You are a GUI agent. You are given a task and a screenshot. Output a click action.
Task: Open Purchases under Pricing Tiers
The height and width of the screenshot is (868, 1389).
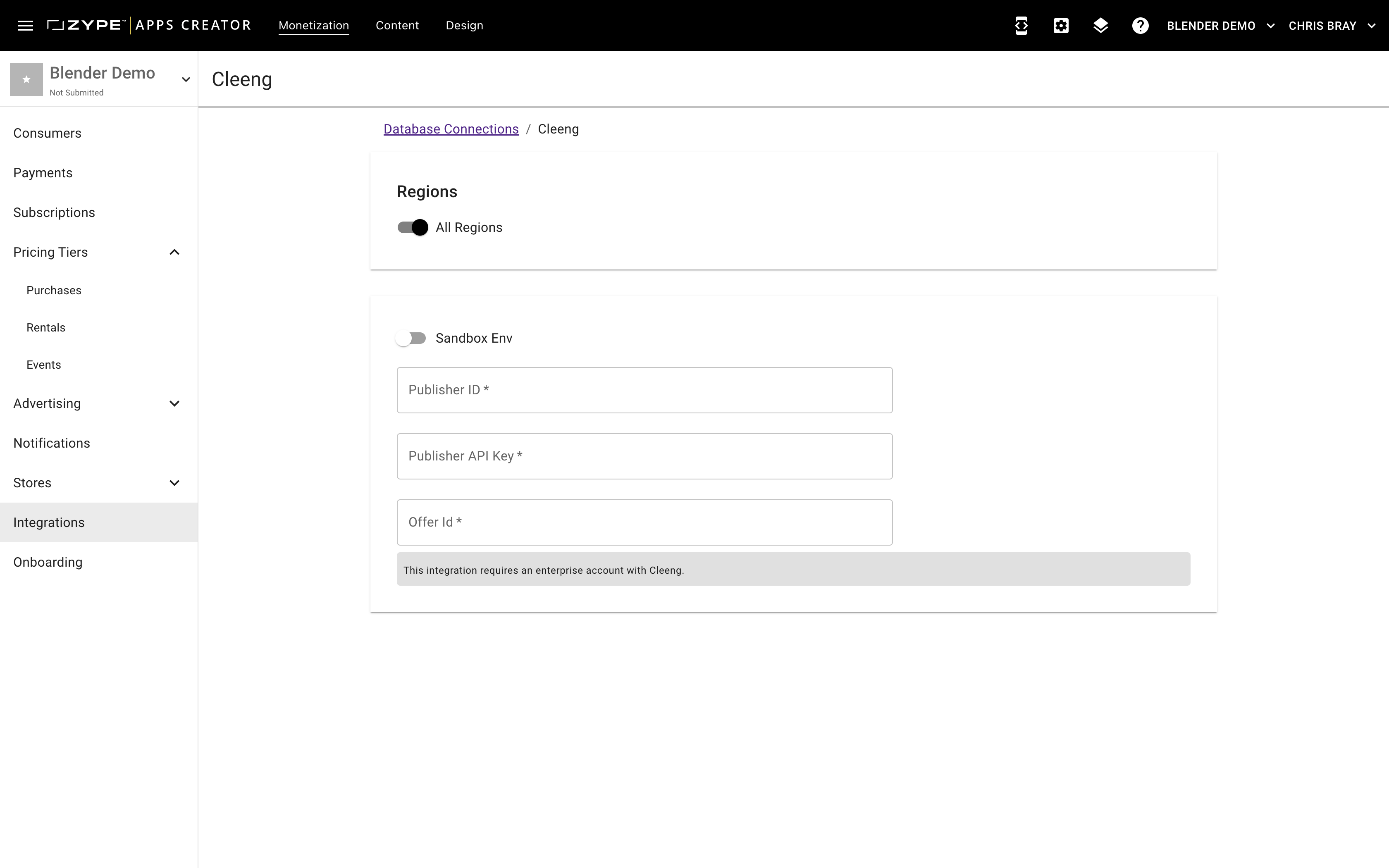pyautogui.click(x=99, y=291)
